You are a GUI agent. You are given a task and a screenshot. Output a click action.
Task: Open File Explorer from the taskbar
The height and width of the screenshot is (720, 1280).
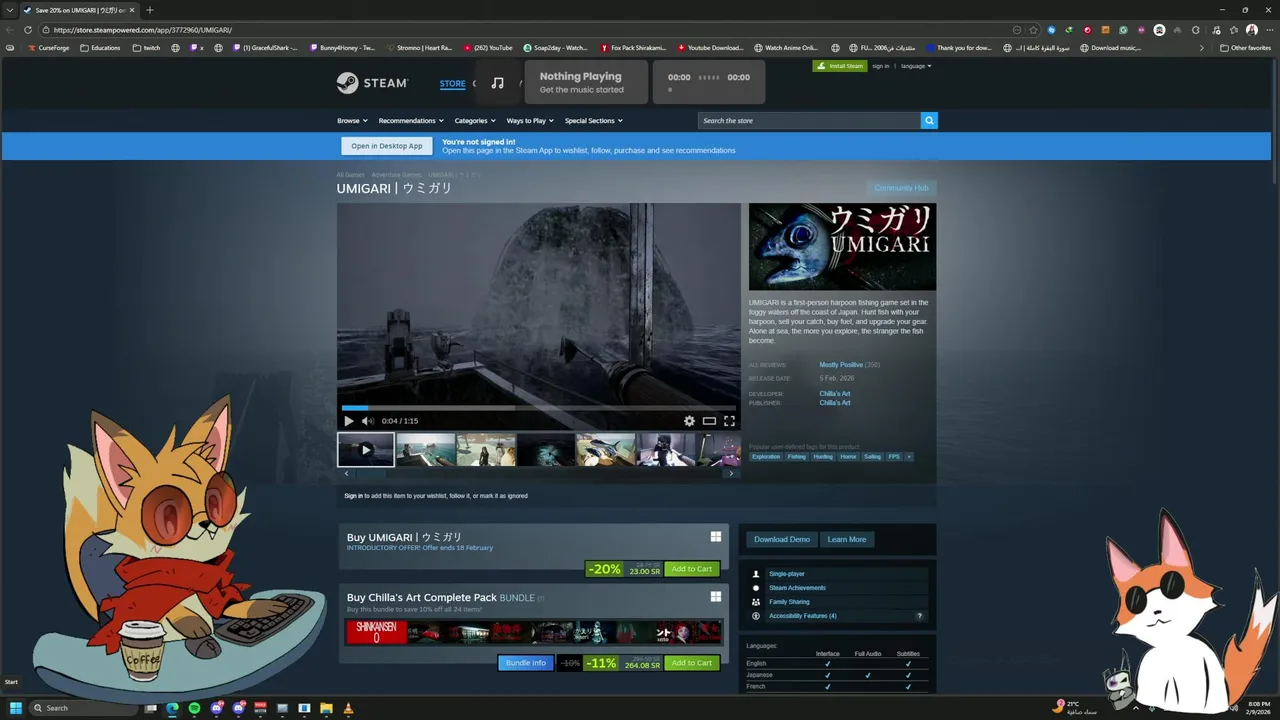(x=326, y=708)
